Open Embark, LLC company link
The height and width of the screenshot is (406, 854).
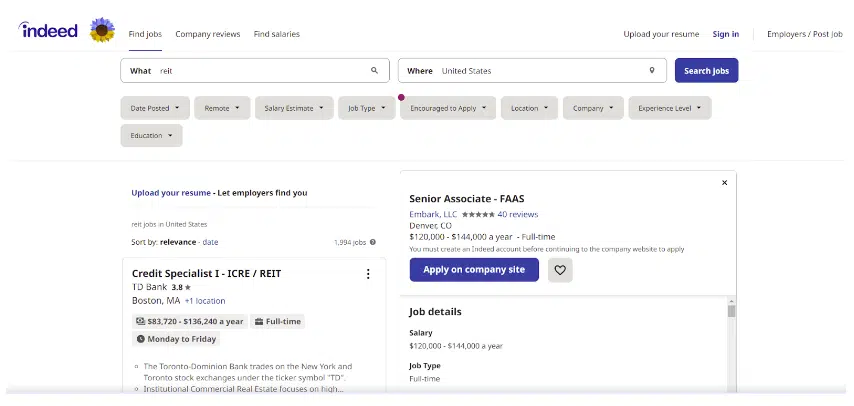pyautogui.click(x=432, y=214)
